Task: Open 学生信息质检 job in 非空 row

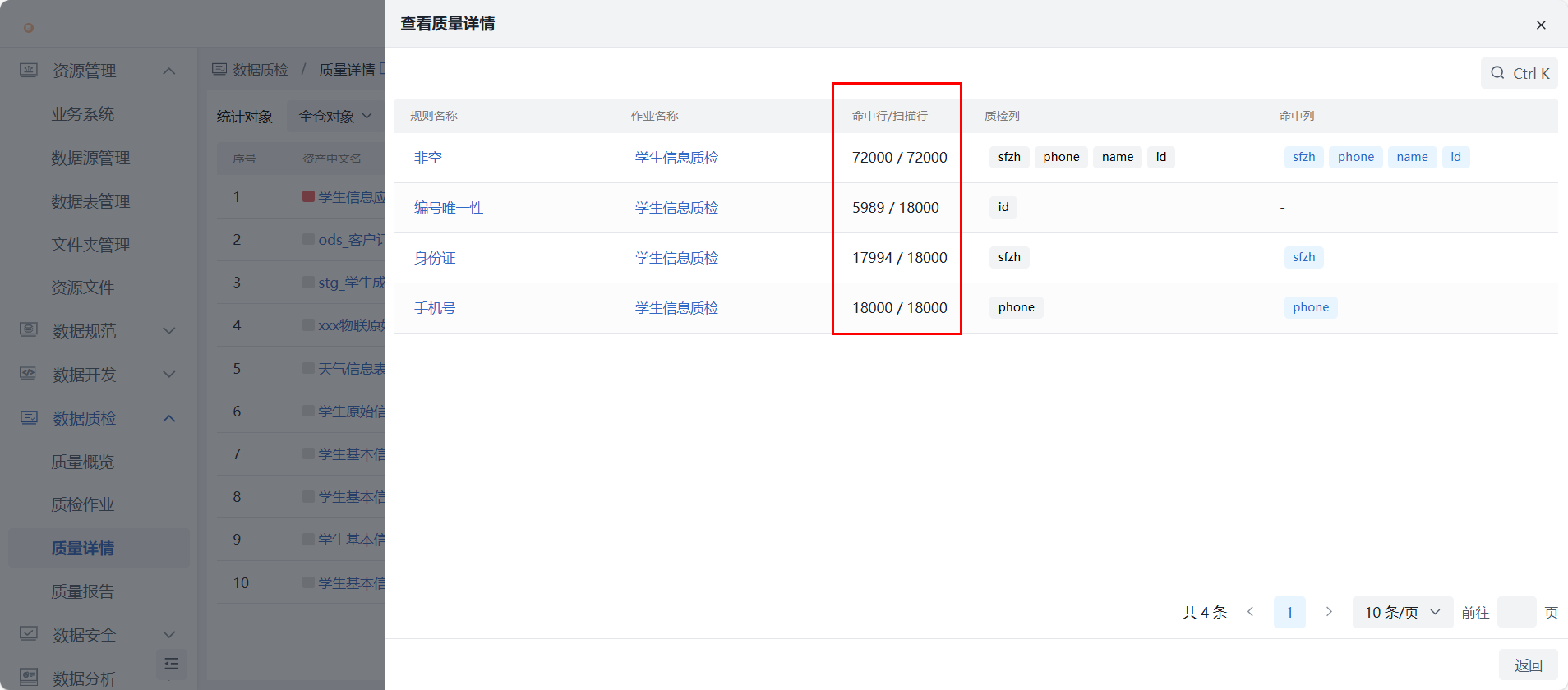Action: pyautogui.click(x=676, y=158)
